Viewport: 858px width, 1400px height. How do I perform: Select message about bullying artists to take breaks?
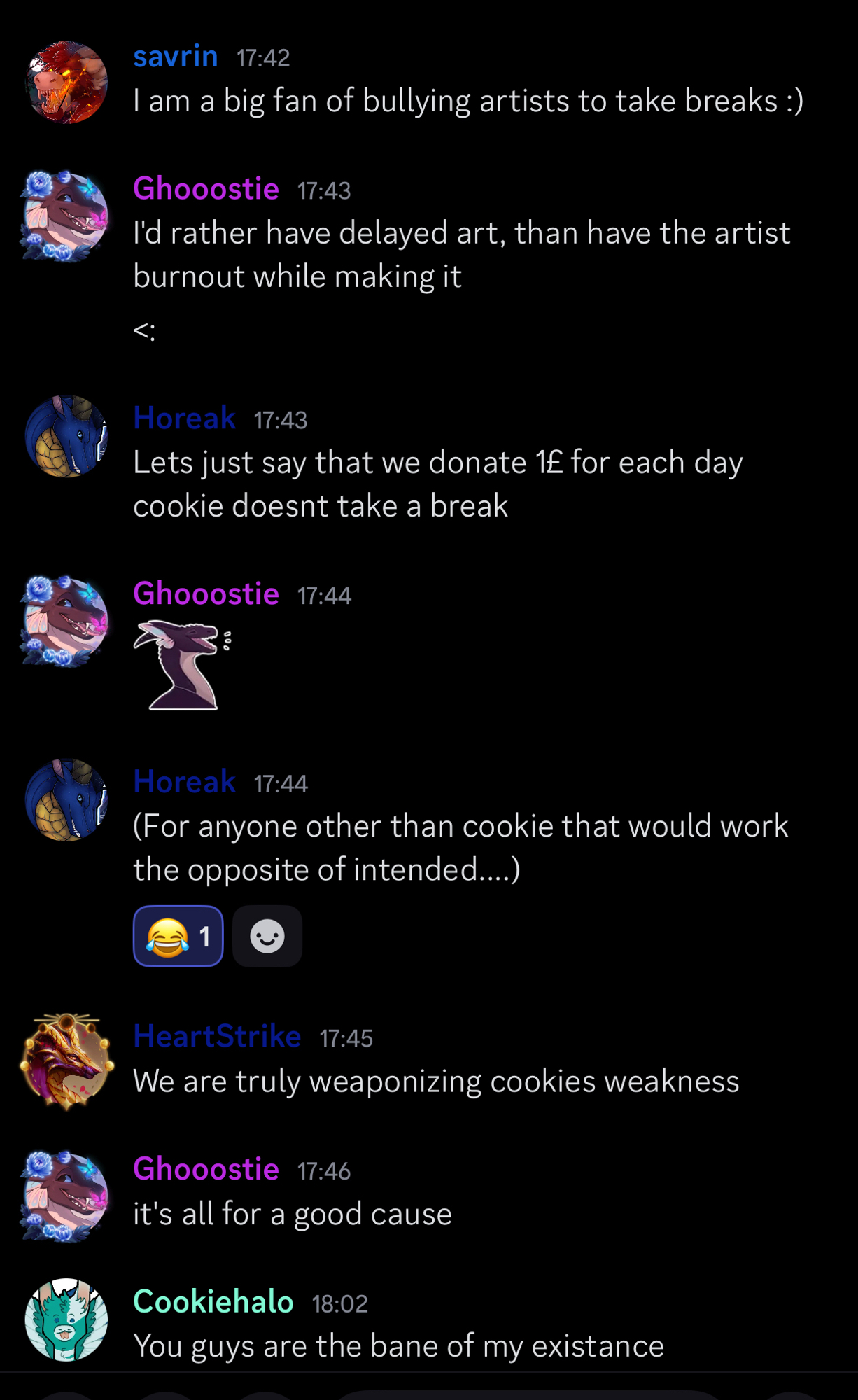(468, 101)
